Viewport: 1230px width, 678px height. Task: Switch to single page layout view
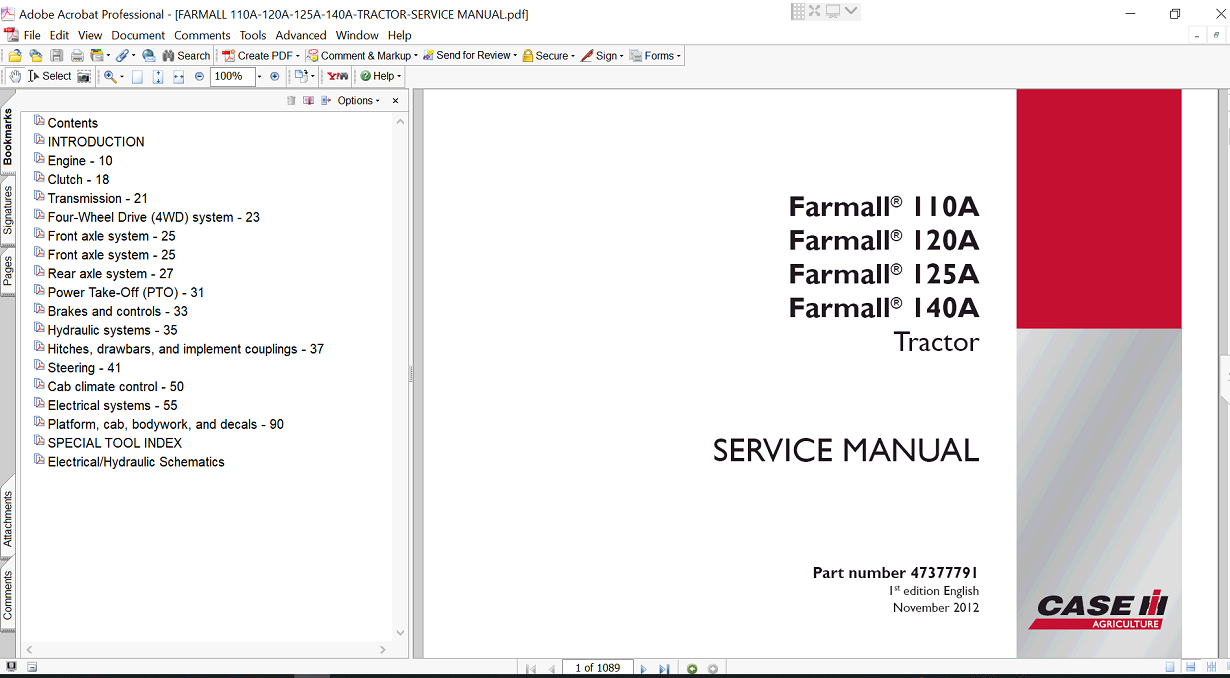tap(1170, 667)
